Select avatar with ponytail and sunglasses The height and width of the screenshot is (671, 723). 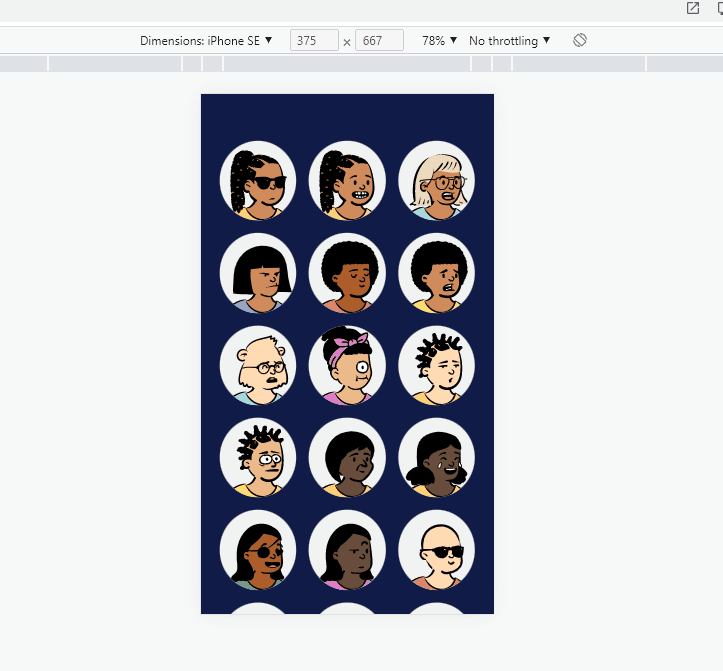[258, 181]
